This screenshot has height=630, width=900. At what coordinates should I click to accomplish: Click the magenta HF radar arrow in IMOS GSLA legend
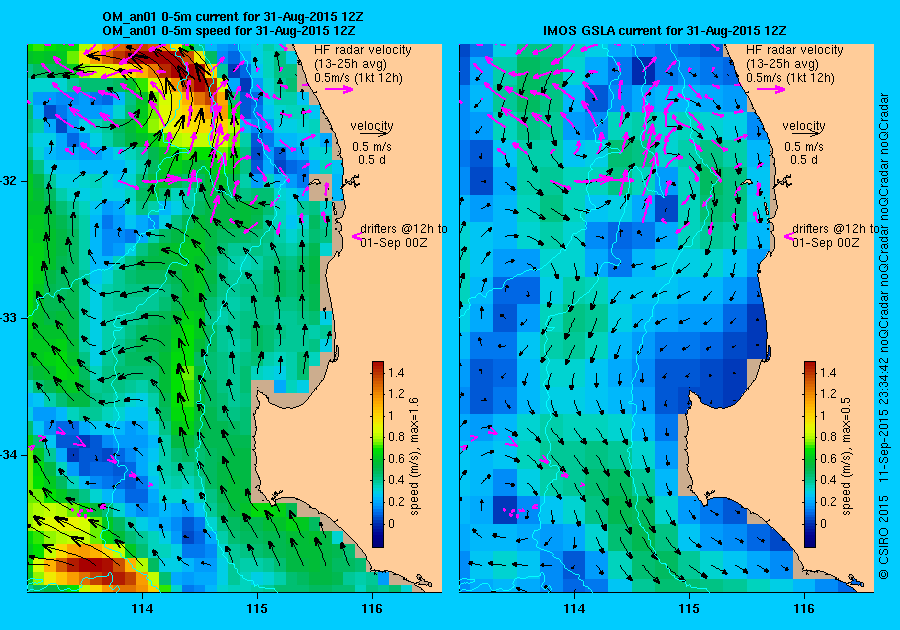click(771, 89)
